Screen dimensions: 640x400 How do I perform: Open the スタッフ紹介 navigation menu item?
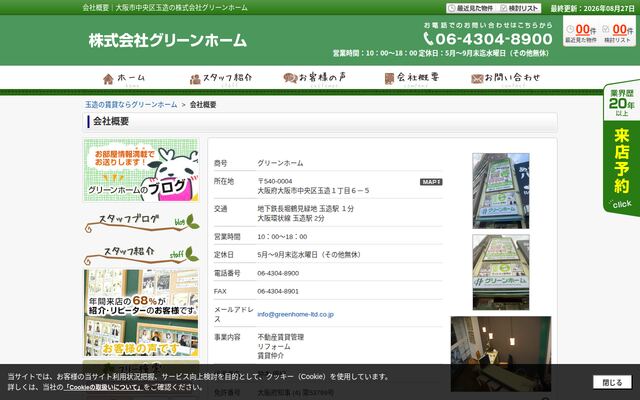pyautogui.click(x=221, y=78)
